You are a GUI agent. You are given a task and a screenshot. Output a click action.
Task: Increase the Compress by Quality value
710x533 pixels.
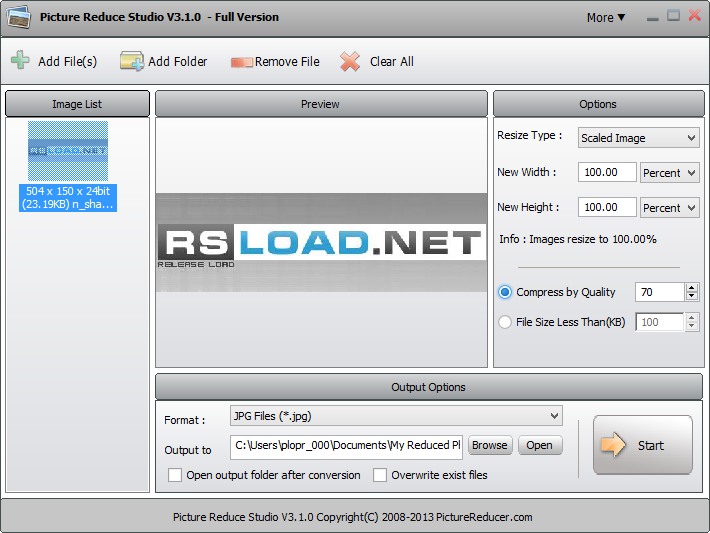click(691, 288)
